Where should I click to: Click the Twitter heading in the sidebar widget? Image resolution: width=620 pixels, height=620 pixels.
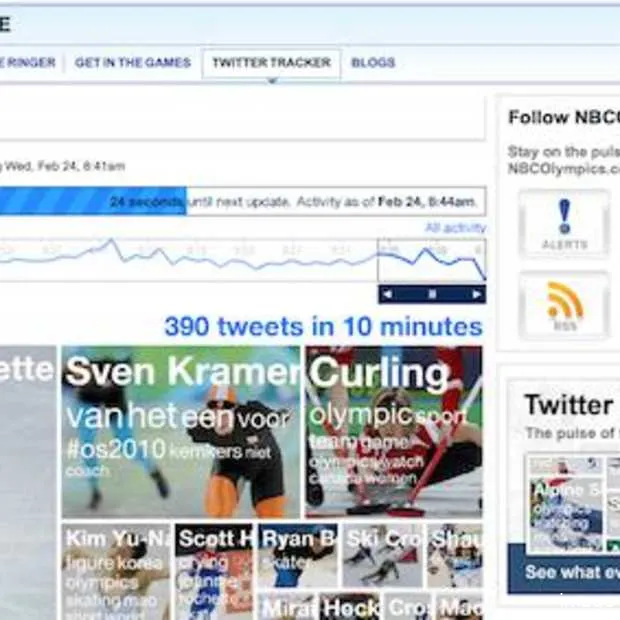pyautogui.click(x=568, y=406)
